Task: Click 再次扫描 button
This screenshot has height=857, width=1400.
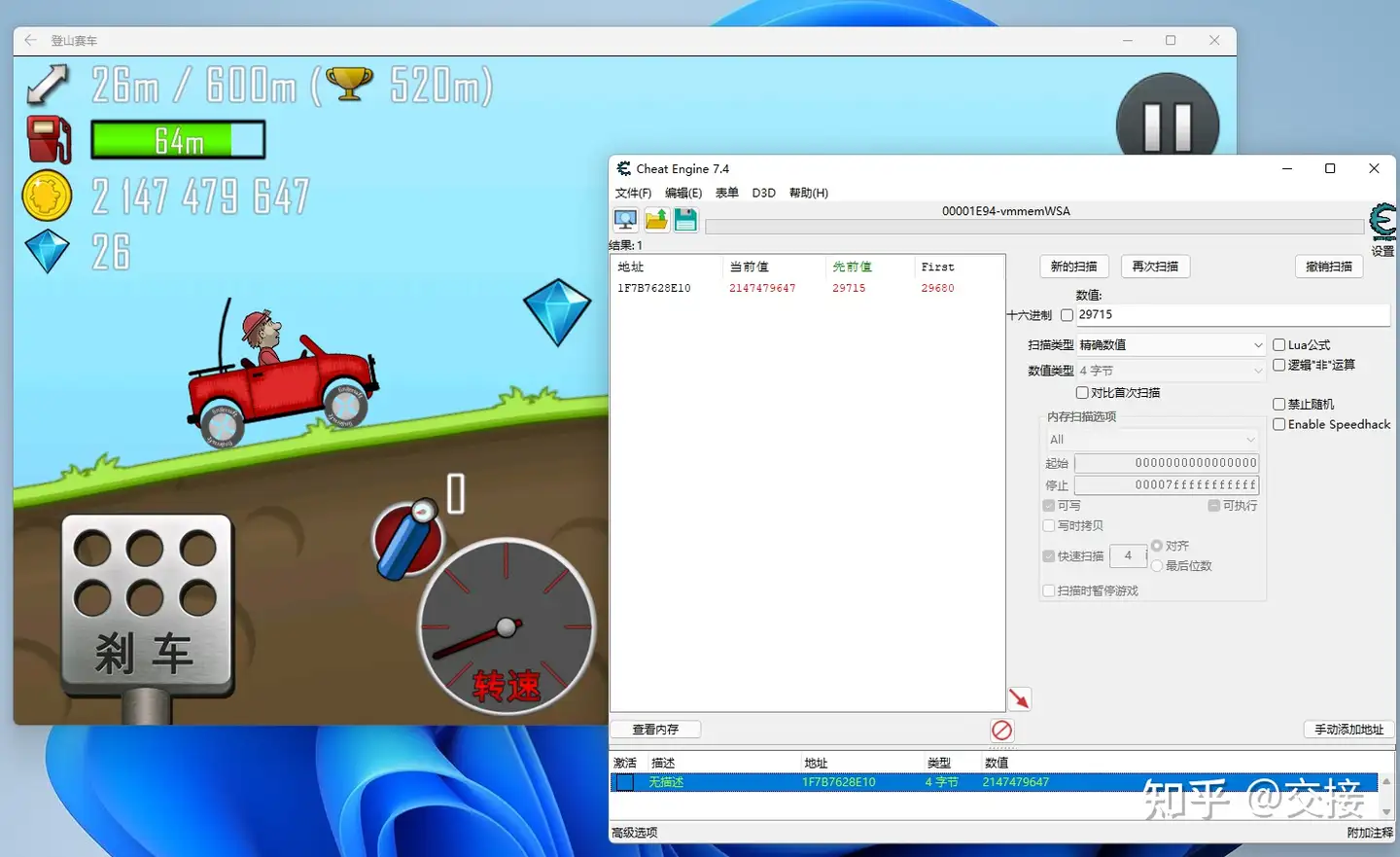Action: [1155, 267]
